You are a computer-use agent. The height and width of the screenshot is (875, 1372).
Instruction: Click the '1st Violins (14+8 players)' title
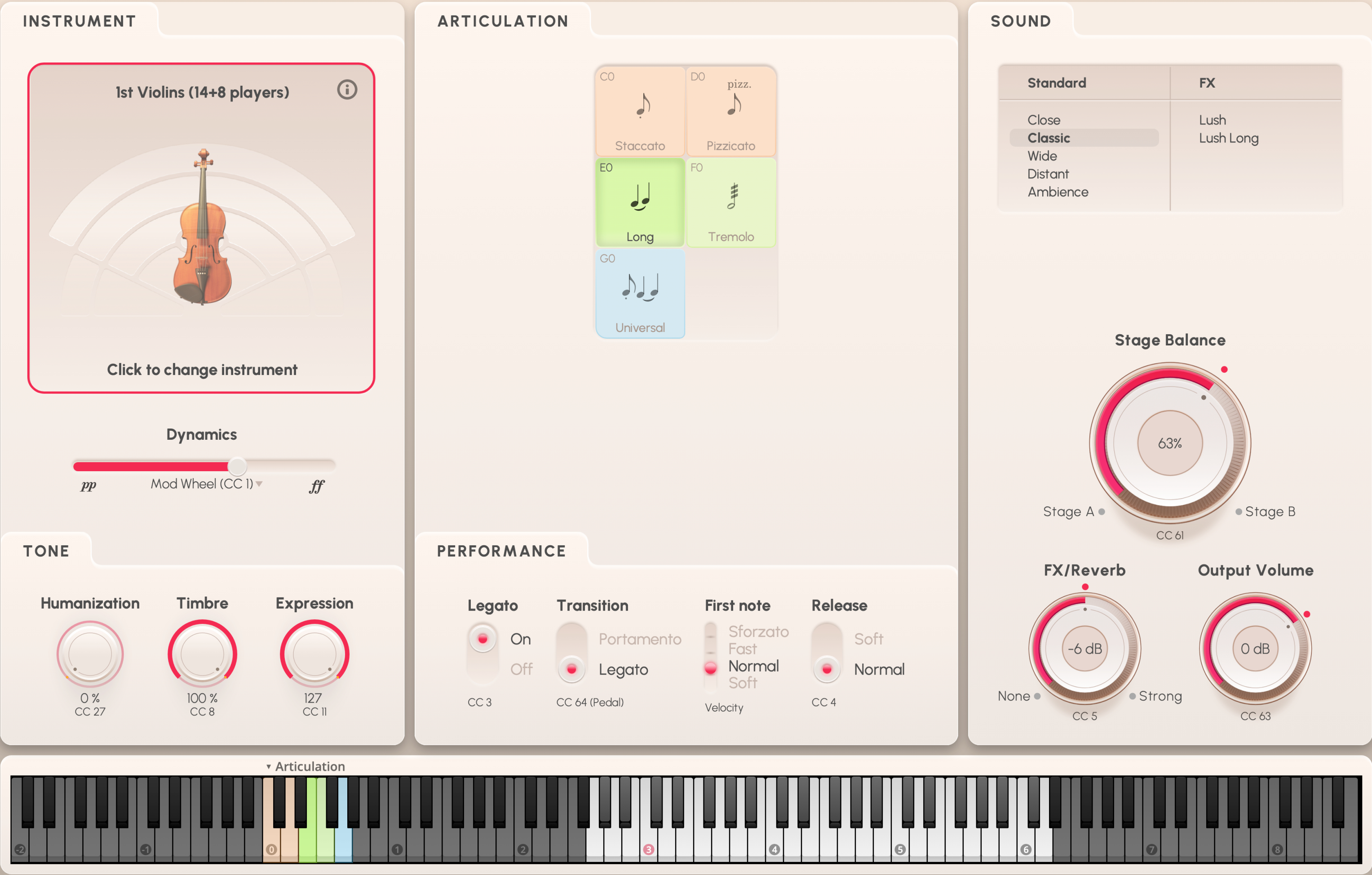(202, 92)
